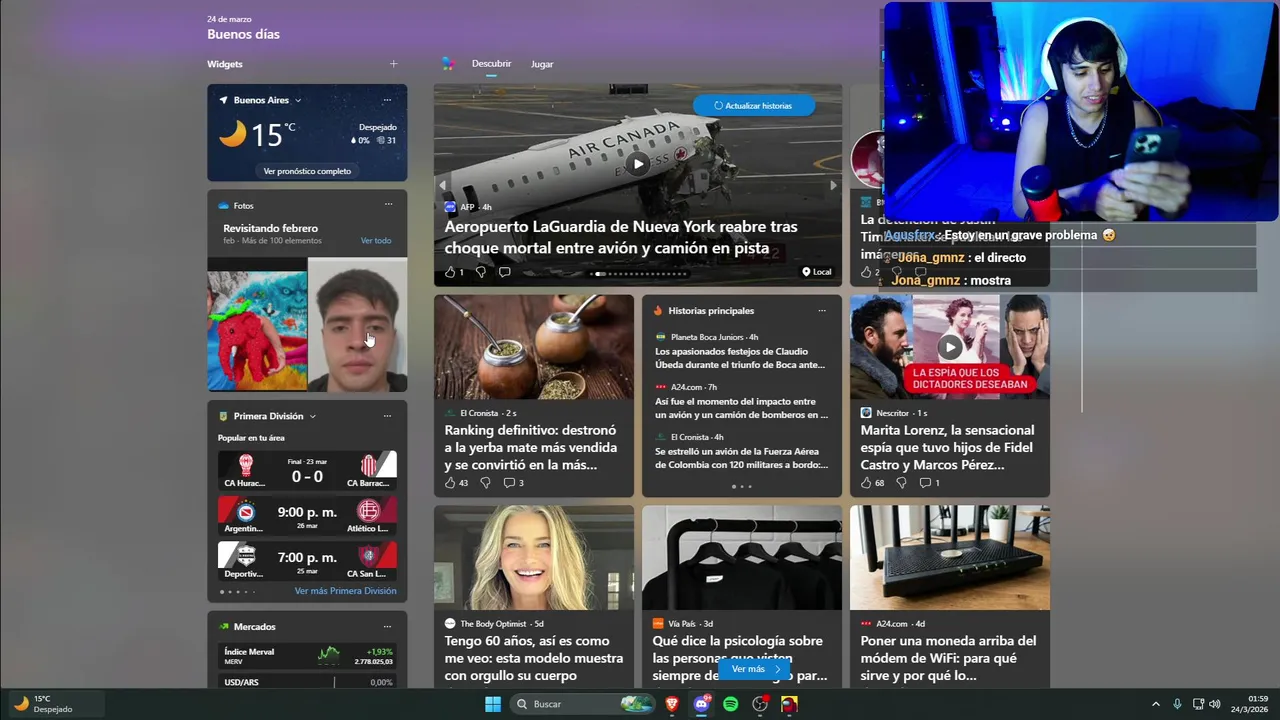Open weather widget more options menu

[387, 100]
